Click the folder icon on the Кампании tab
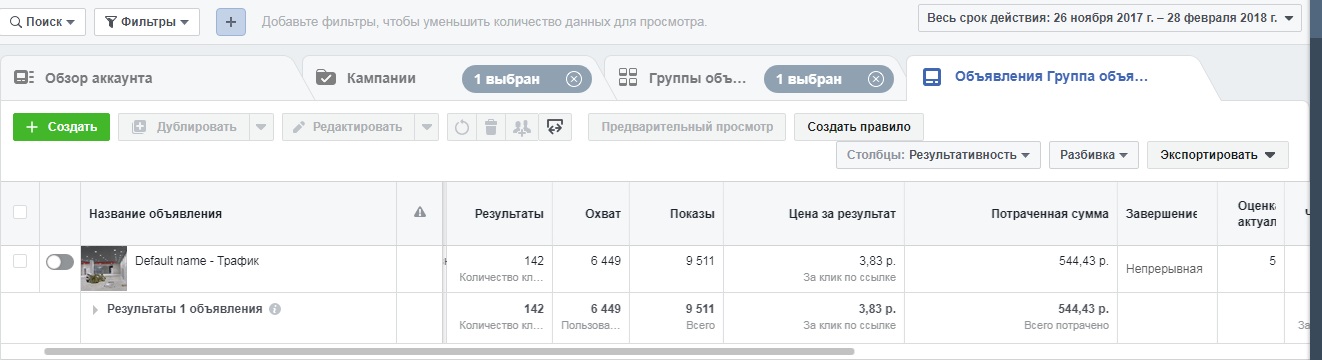 tap(326, 78)
